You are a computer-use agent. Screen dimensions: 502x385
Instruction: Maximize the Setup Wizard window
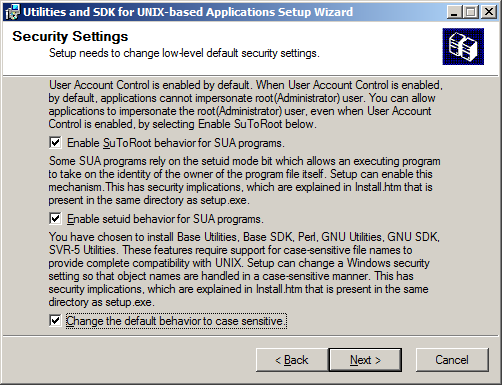tap(471, 12)
